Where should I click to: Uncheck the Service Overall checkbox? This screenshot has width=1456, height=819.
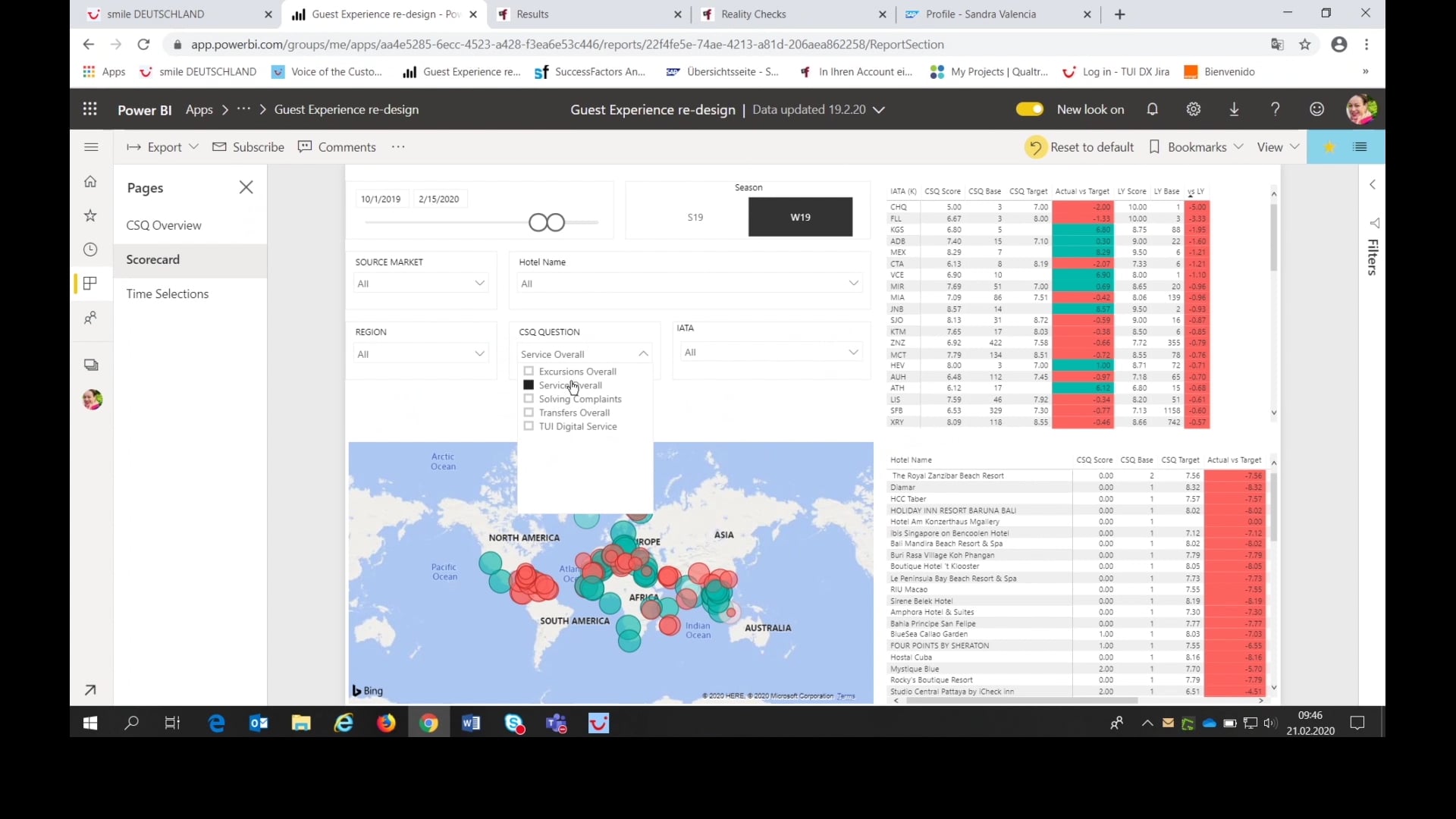point(529,384)
